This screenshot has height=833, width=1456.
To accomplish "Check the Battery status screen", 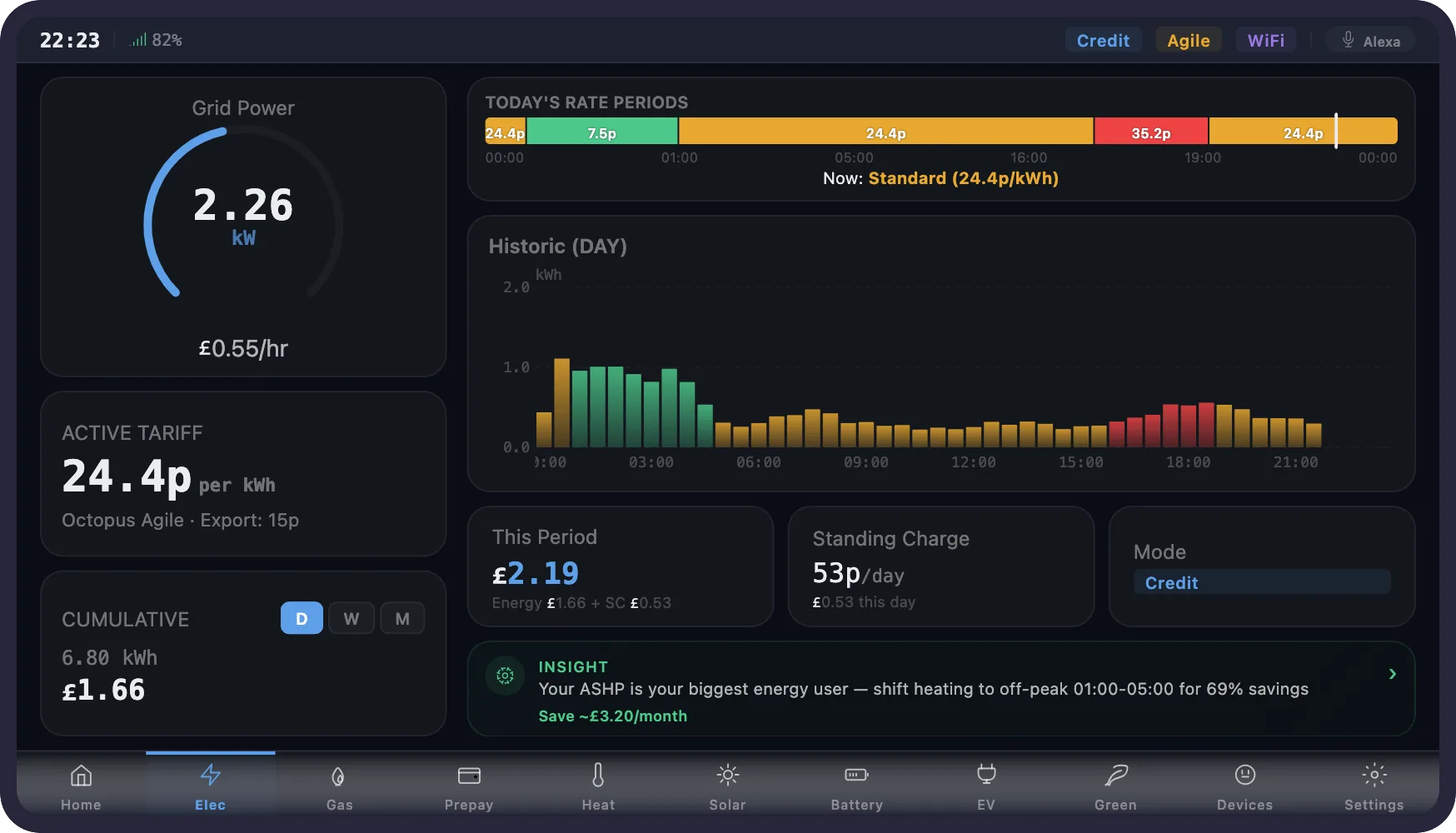I will pos(856,786).
